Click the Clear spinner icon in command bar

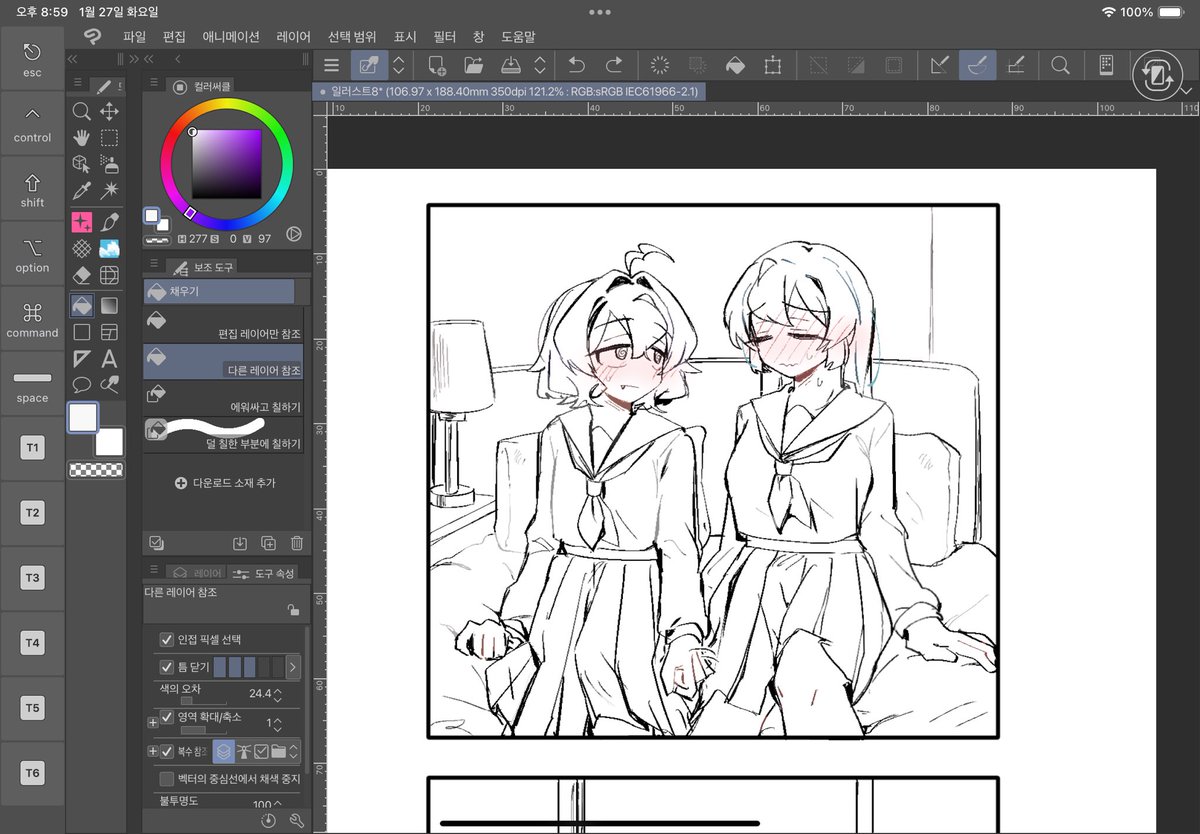click(x=660, y=65)
